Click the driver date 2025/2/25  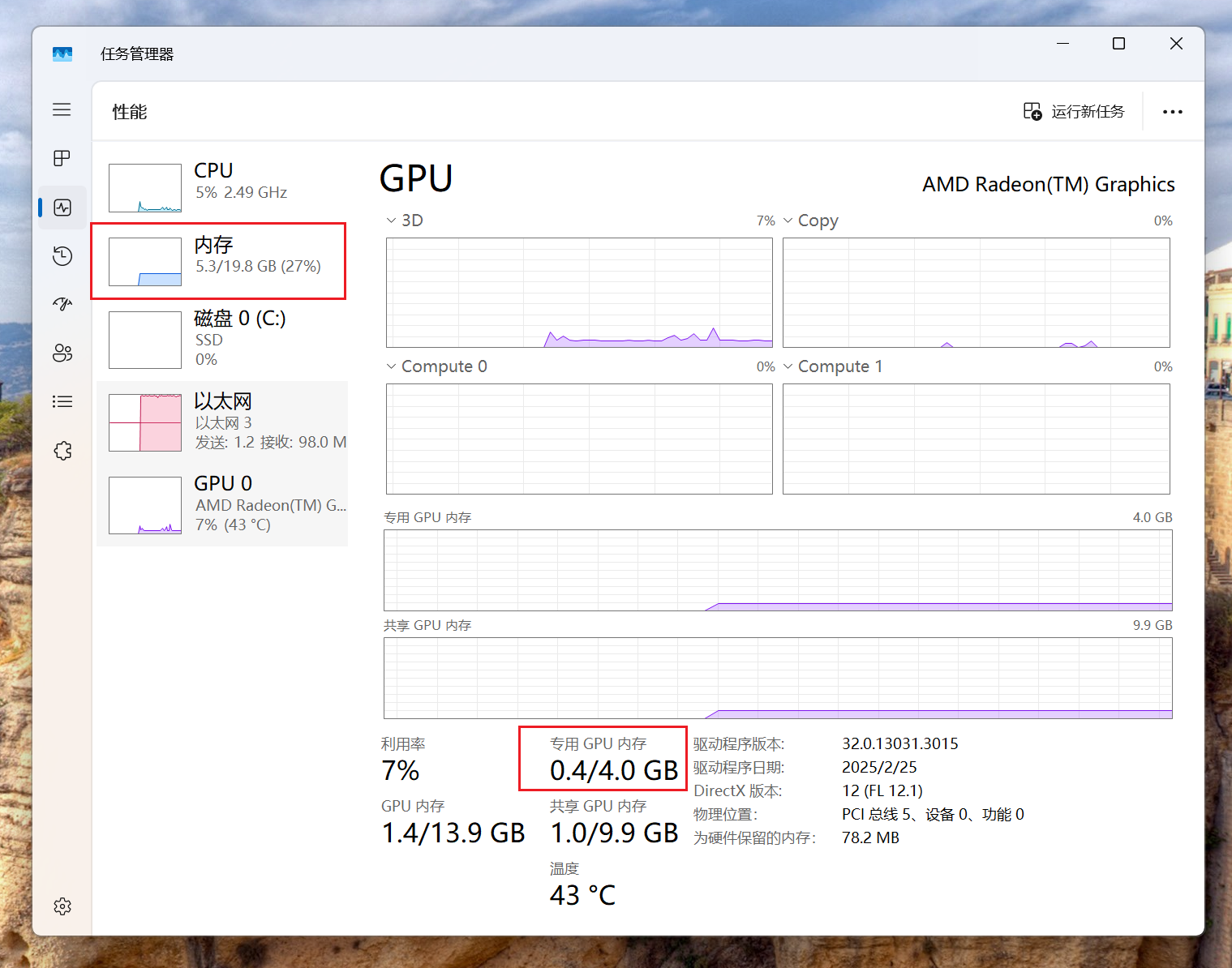tap(879, 767)
